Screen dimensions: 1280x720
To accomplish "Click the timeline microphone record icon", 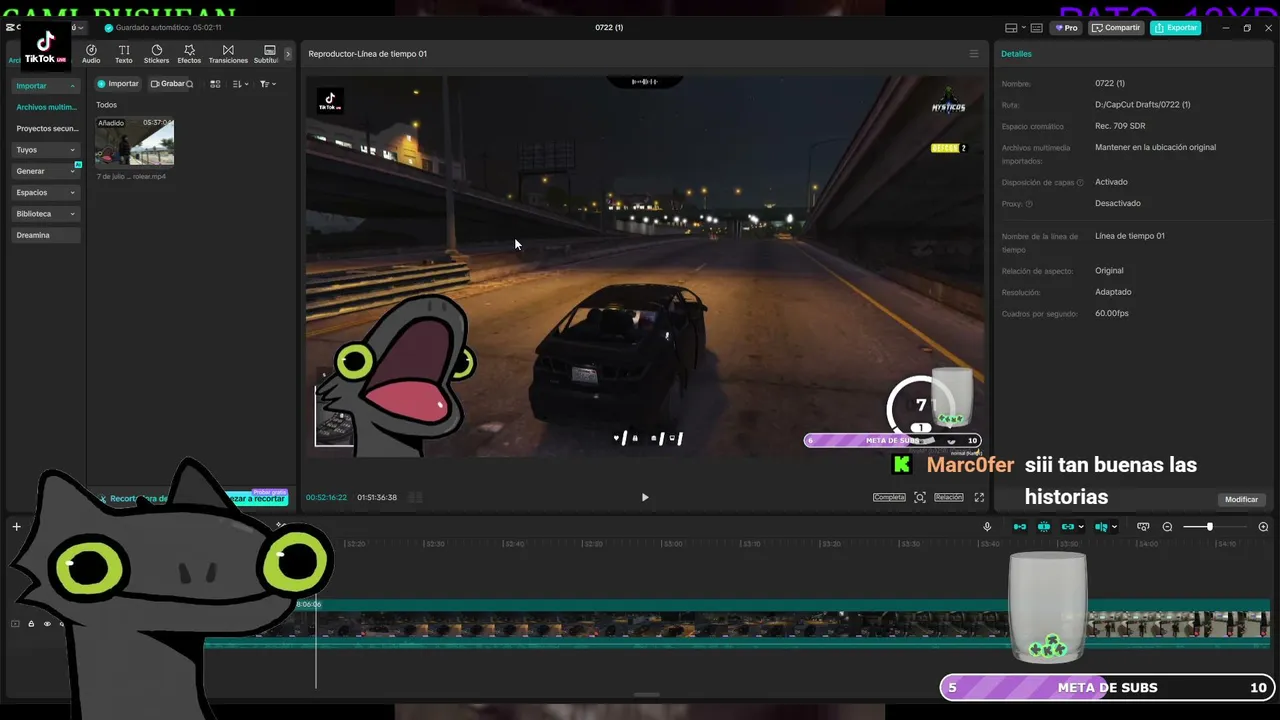I will (987, 527).
